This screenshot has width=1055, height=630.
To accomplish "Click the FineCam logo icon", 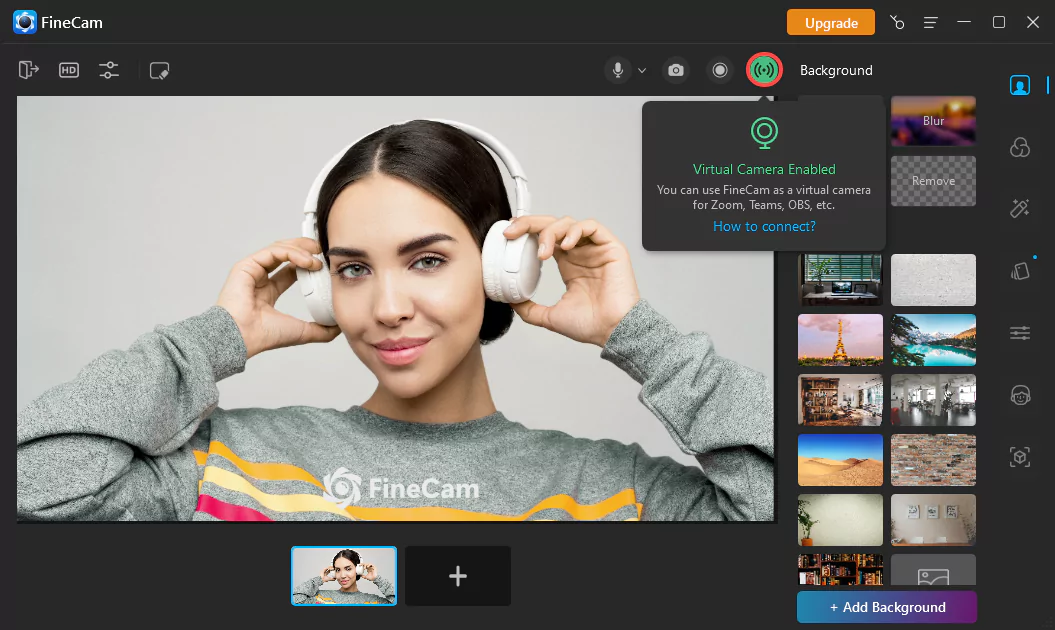I will pyautogui.click(x=25, y=22).
